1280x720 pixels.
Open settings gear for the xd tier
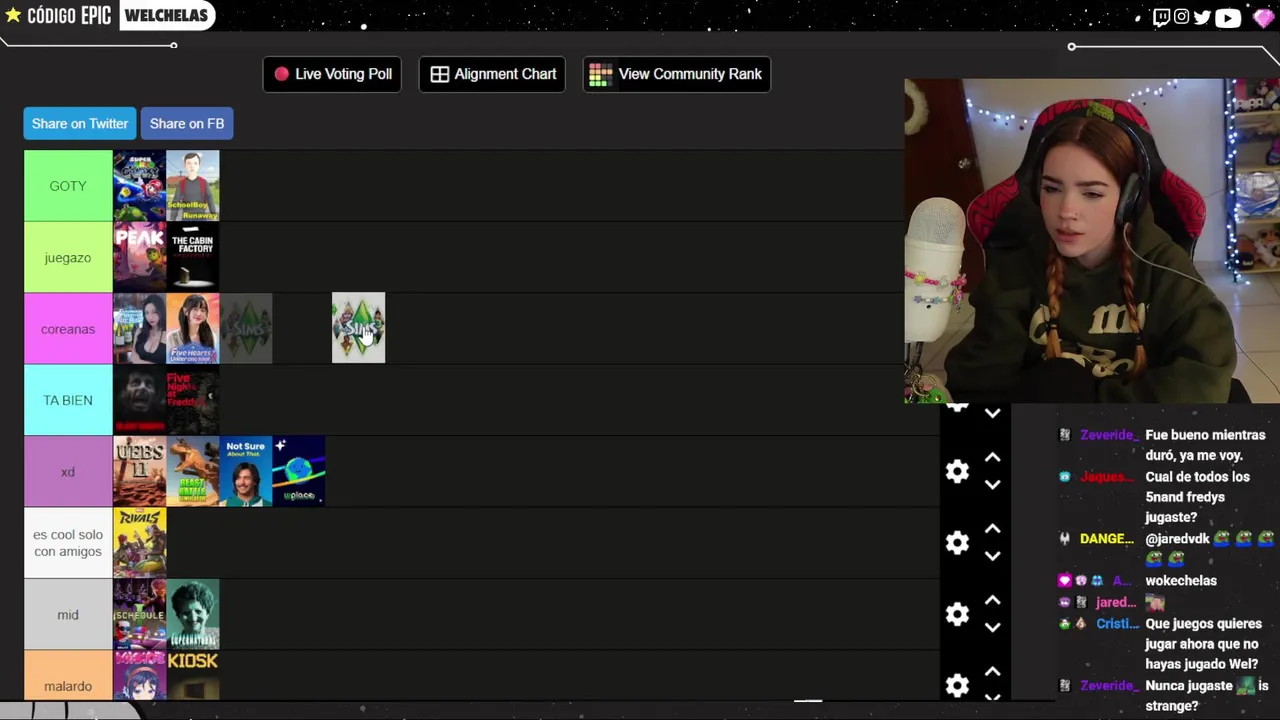click(x=957, y=471)
